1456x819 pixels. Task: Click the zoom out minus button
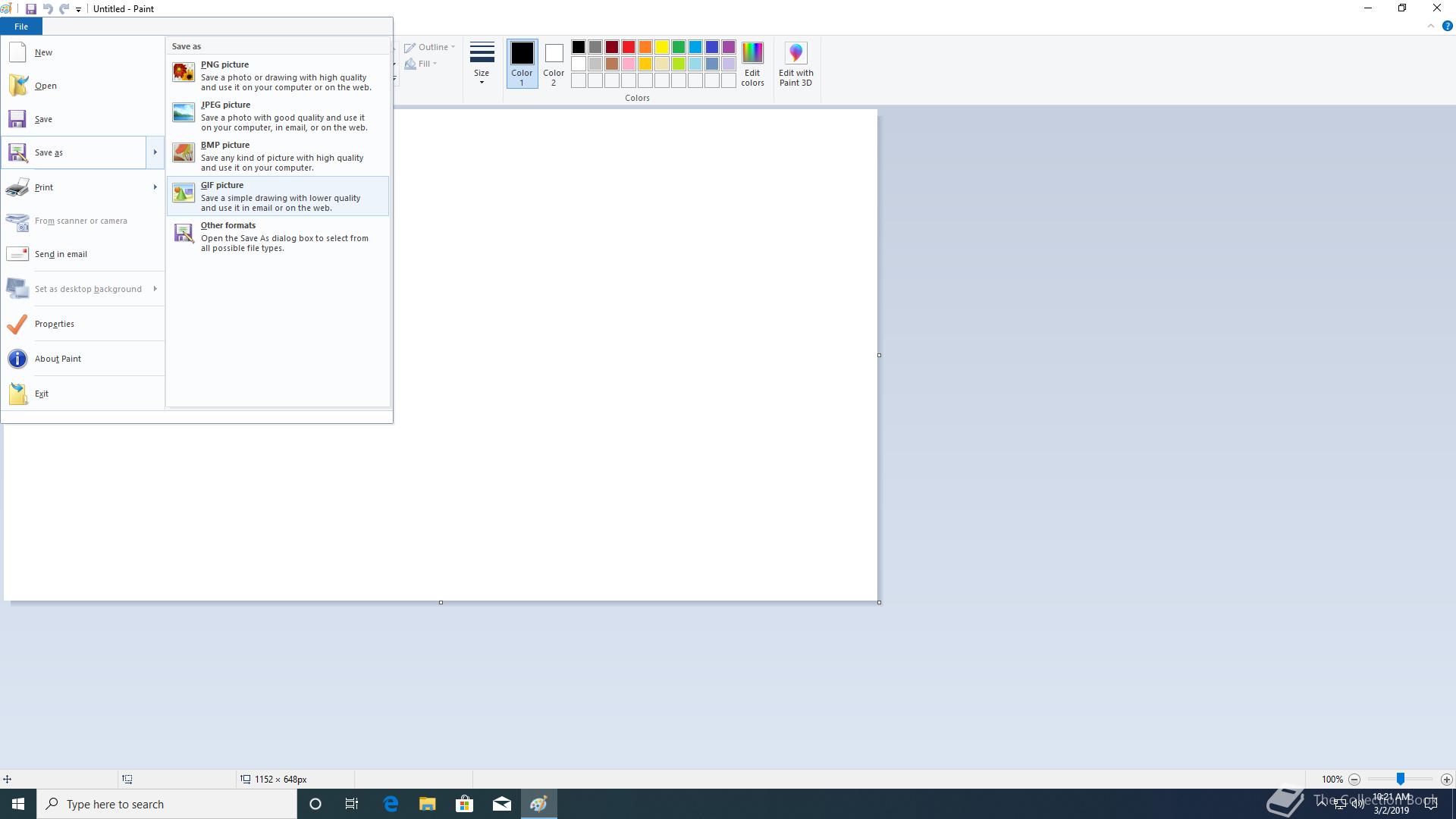(x=1354, y=780)
